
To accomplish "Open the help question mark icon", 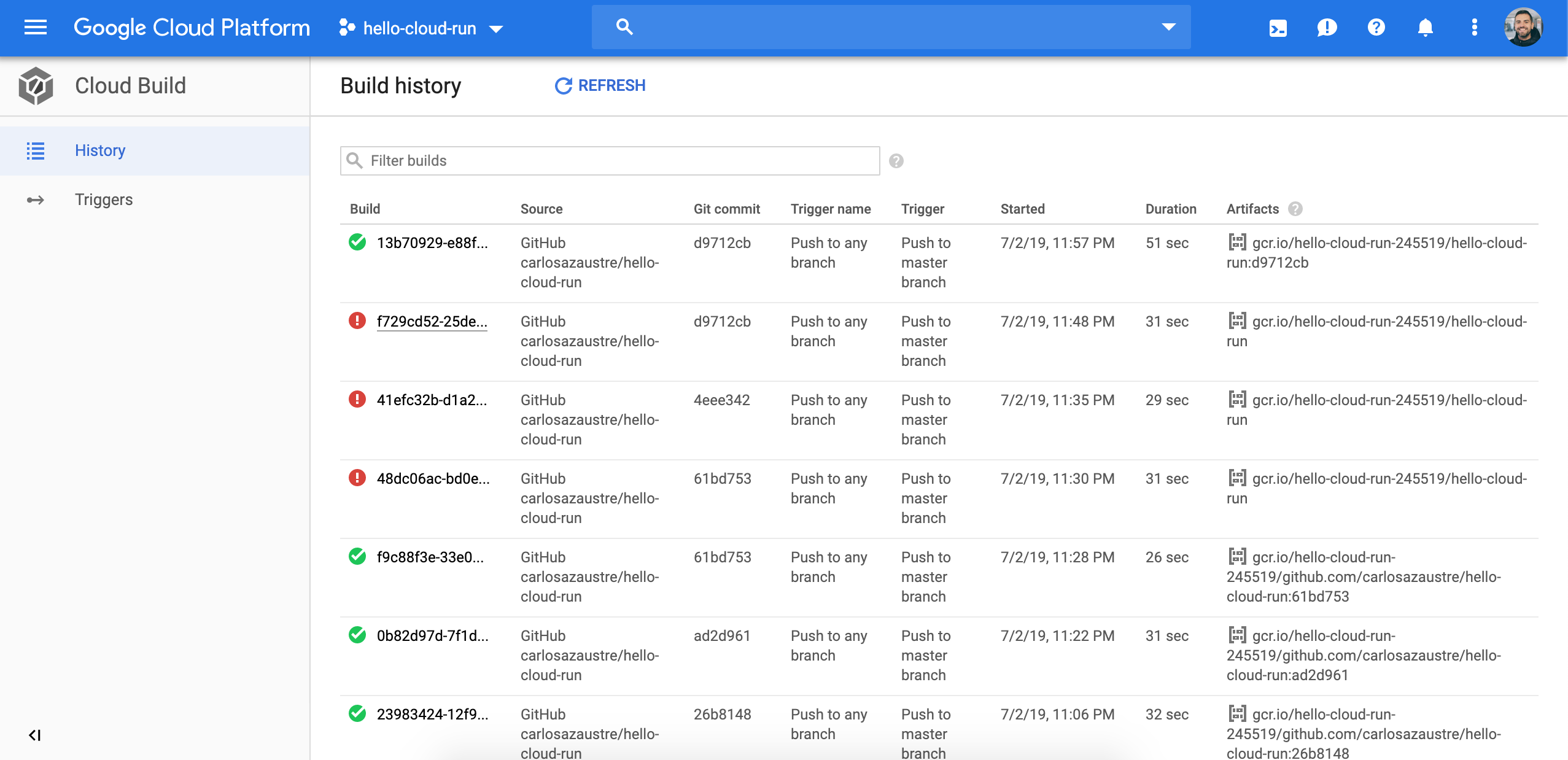I will point(1376,28).
